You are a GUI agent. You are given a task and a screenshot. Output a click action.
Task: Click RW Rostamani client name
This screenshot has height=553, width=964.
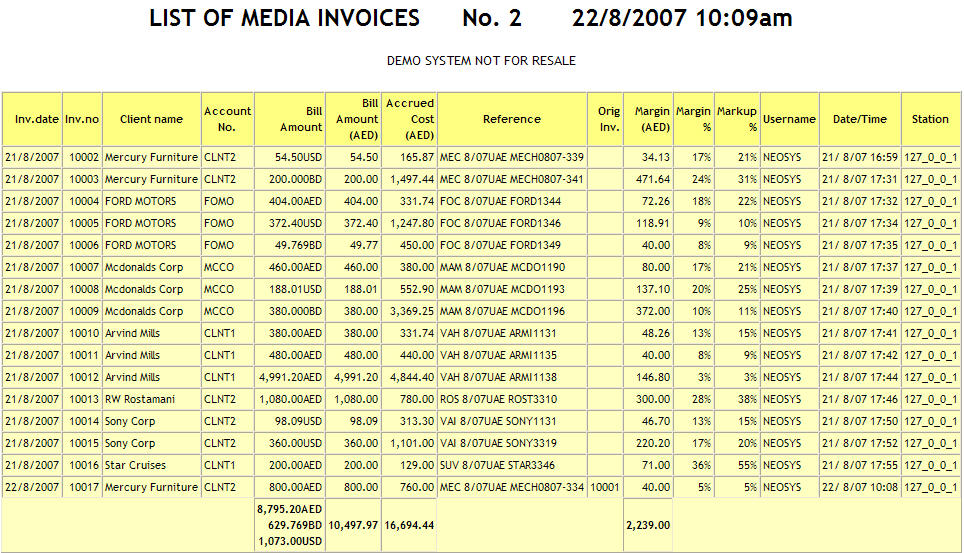point(140,399)
